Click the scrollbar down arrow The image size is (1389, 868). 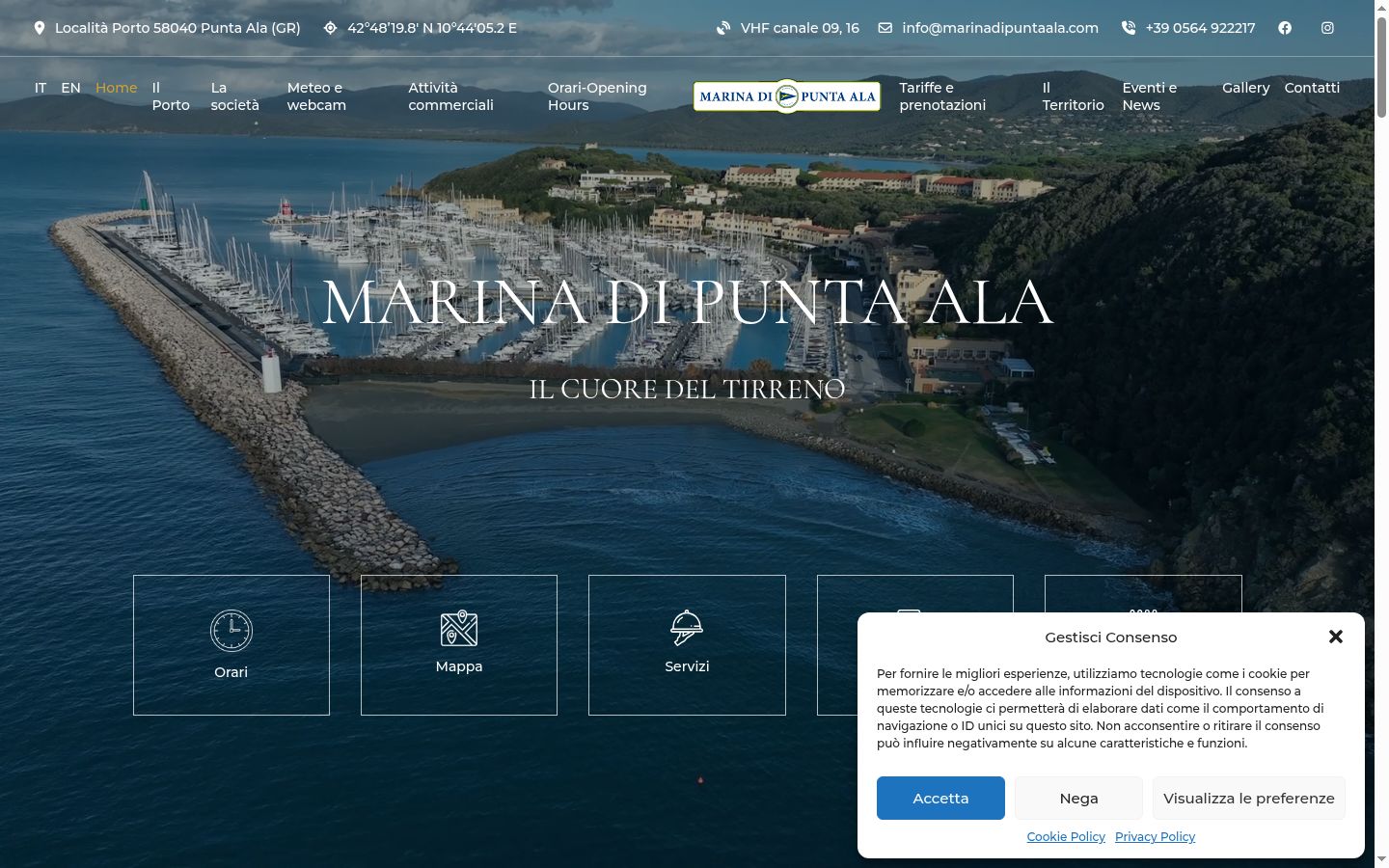[x=1381, y=859]
